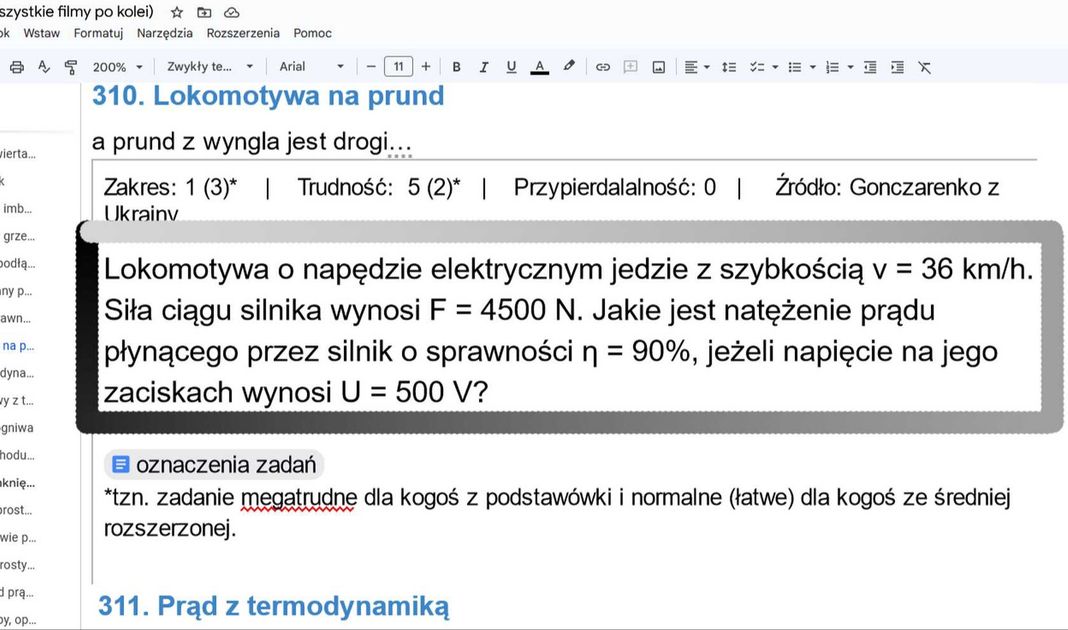Image resolution: width=1068 pixels, height=630 pixels.
Task: Open the text color picker
Action: [540, 67]
